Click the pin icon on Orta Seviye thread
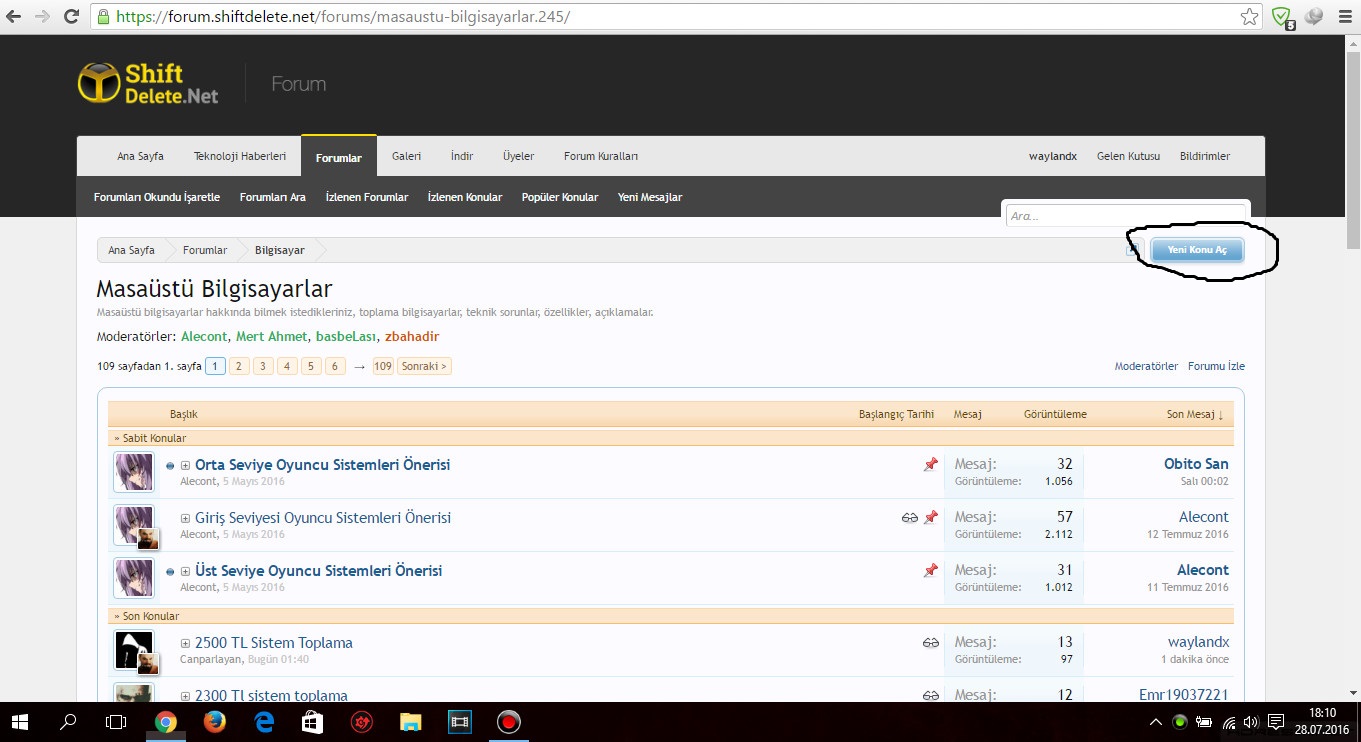This screenshot has height=742, width=1361. pos(931,465)
